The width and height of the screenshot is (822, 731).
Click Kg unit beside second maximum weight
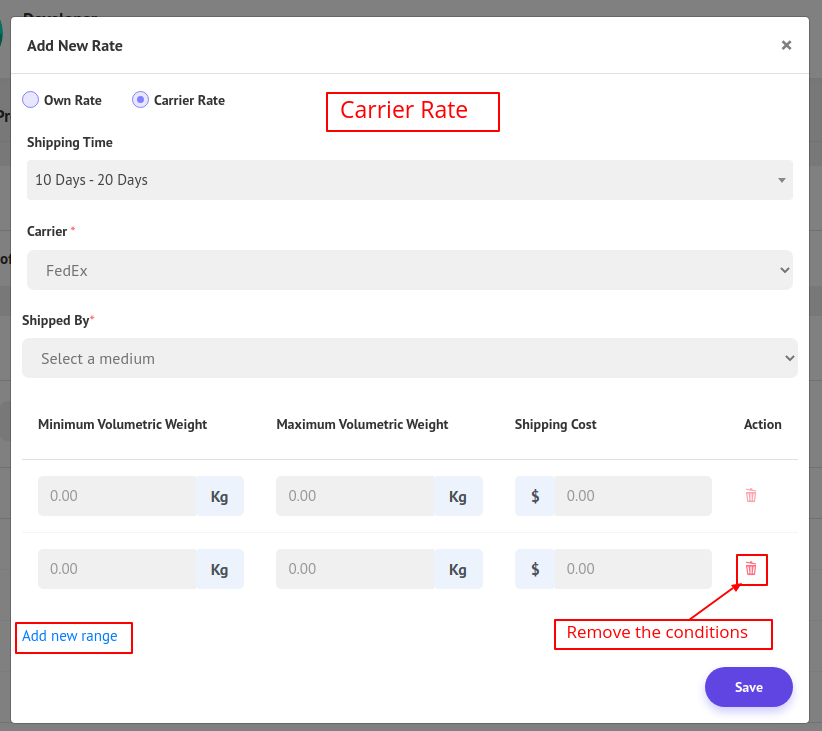pos(458,569)
